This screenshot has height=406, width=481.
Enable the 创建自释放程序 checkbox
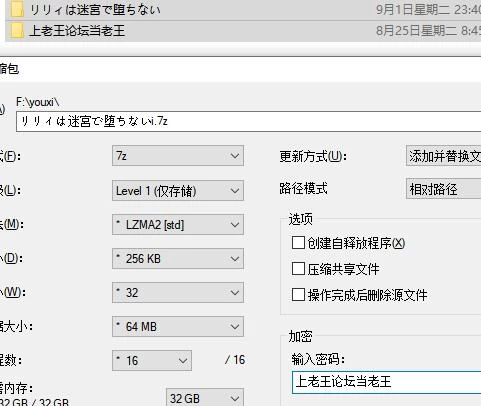point(298,243)
